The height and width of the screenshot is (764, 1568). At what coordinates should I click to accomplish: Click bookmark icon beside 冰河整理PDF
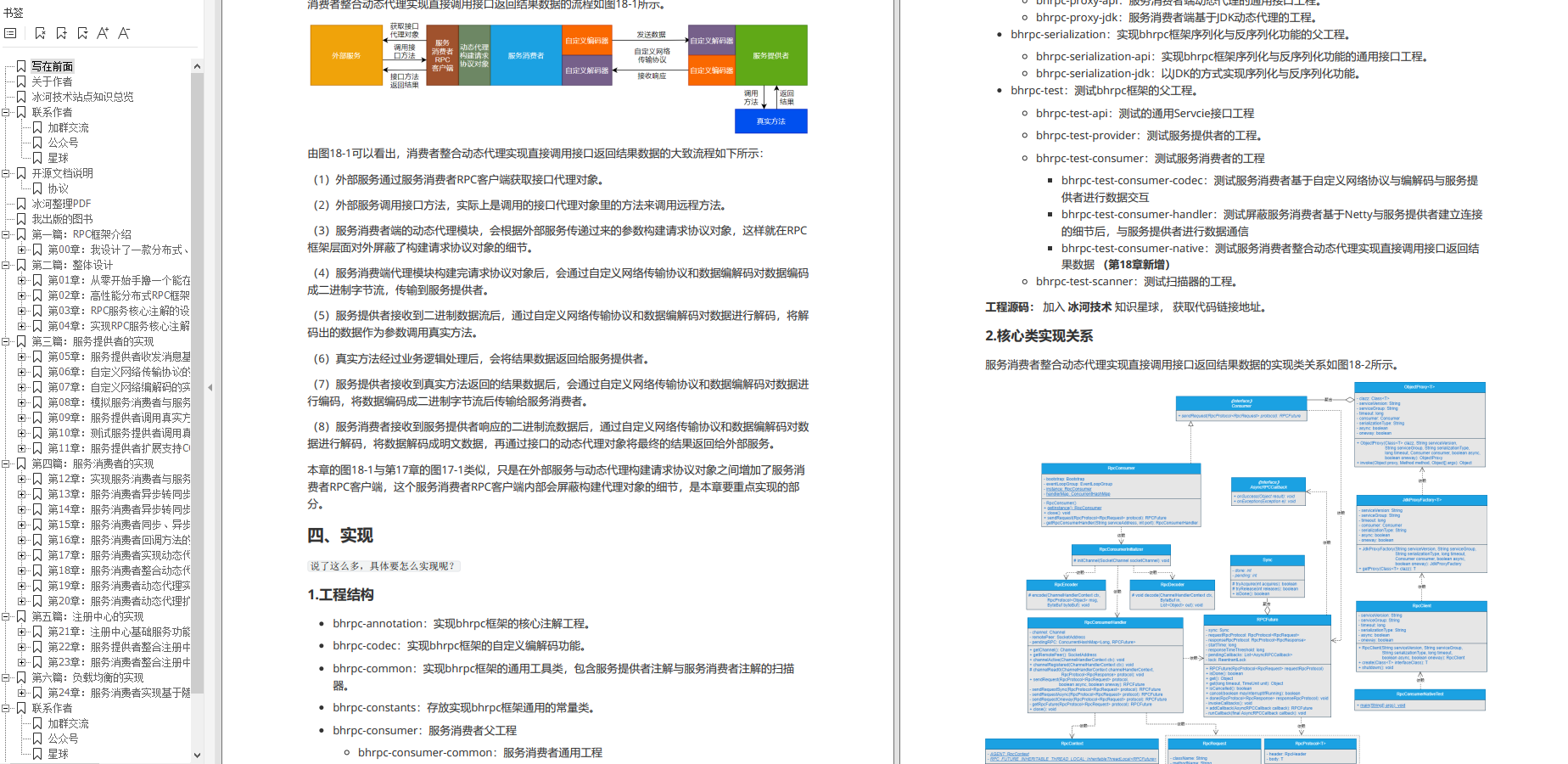click(22, 204)
